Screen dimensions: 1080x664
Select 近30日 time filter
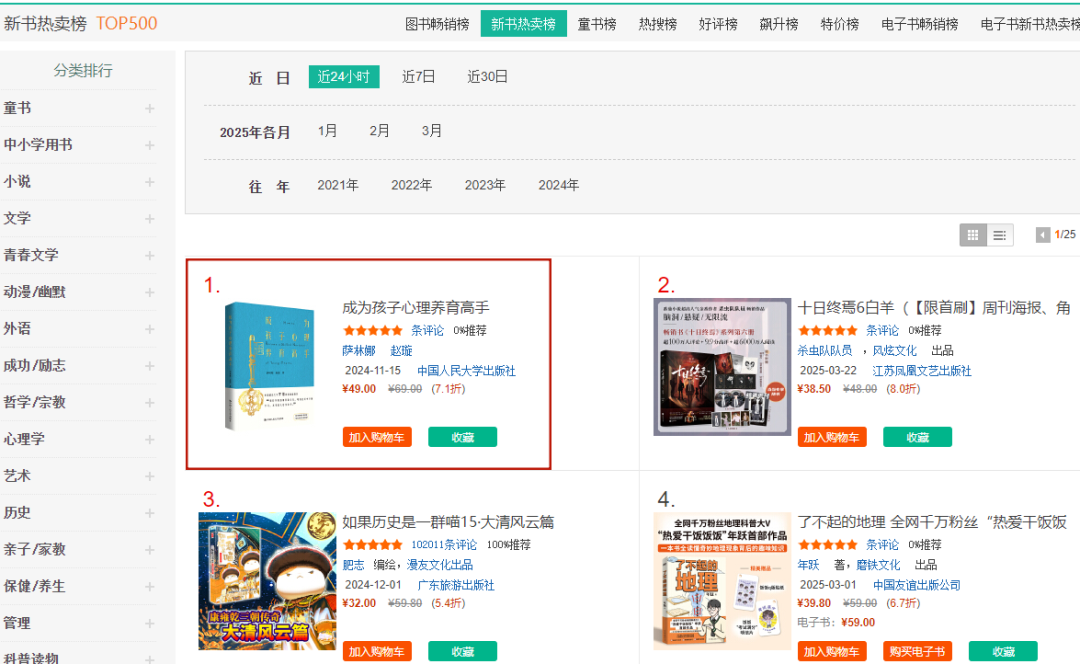488,77
